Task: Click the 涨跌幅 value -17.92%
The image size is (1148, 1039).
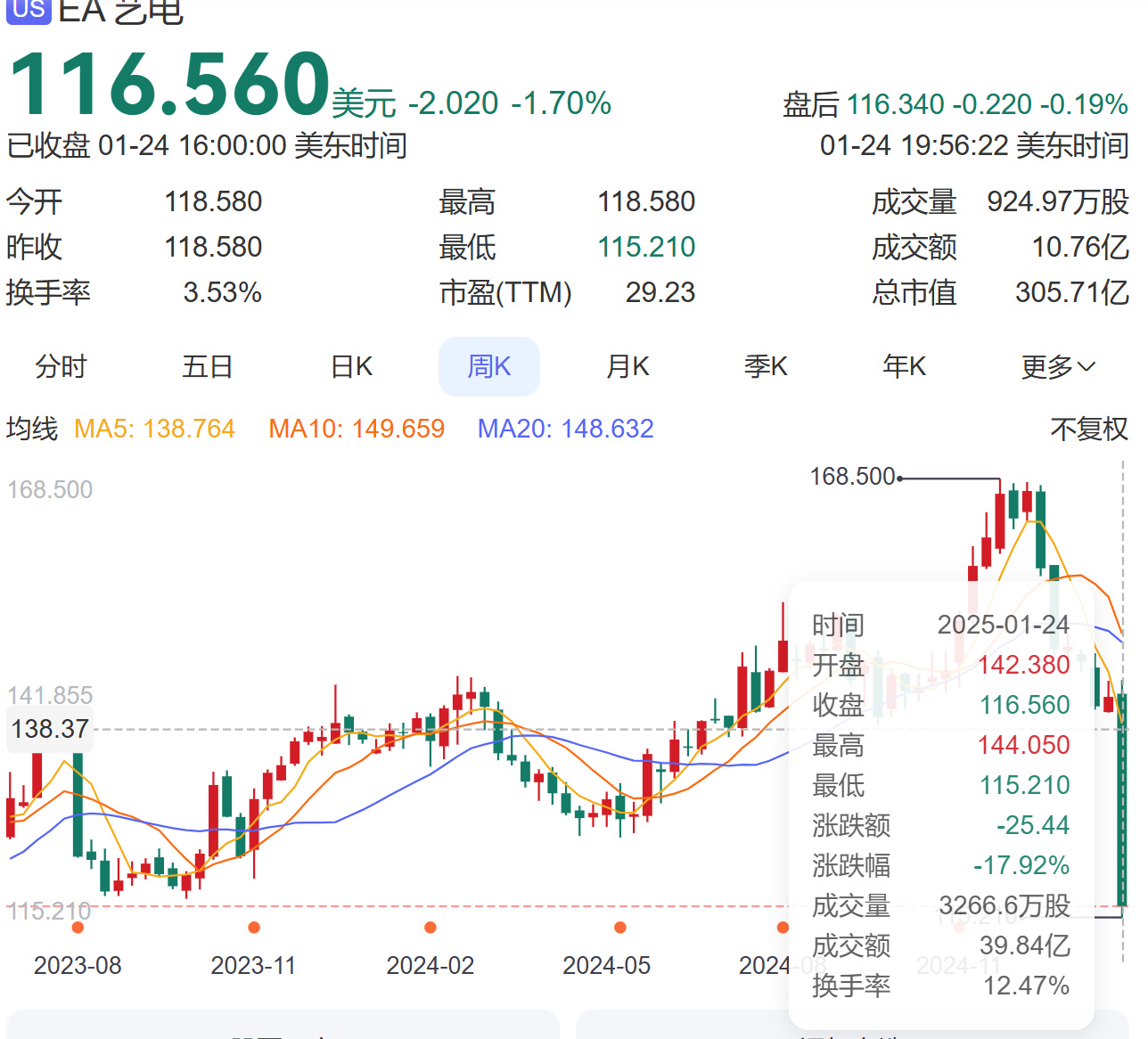Action: click(1021, 865)
